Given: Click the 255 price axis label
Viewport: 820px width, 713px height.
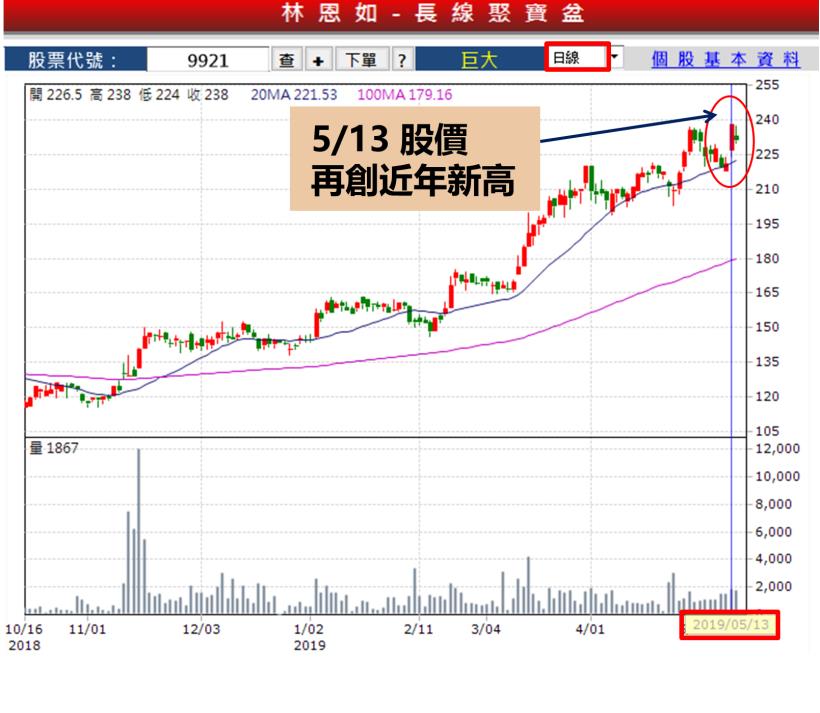Looking at the screenshot, I should pyautogui.click(x=767, y=85).
